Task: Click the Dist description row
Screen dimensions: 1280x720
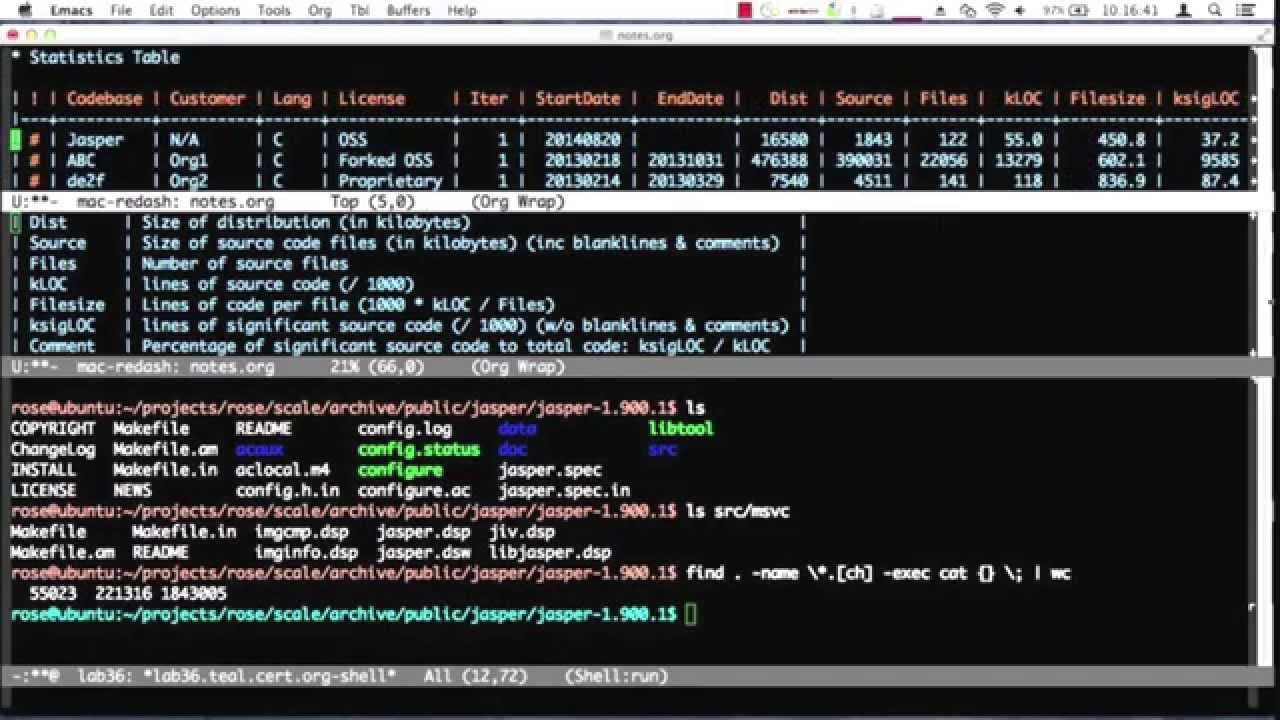Action: coord(408,222)
